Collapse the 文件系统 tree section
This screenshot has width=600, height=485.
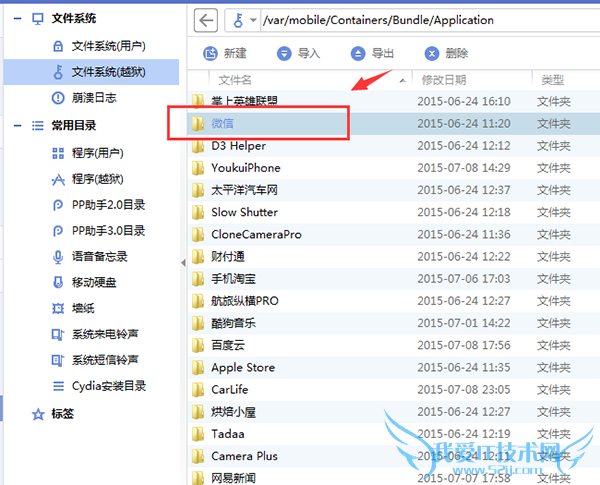point(18,18)
